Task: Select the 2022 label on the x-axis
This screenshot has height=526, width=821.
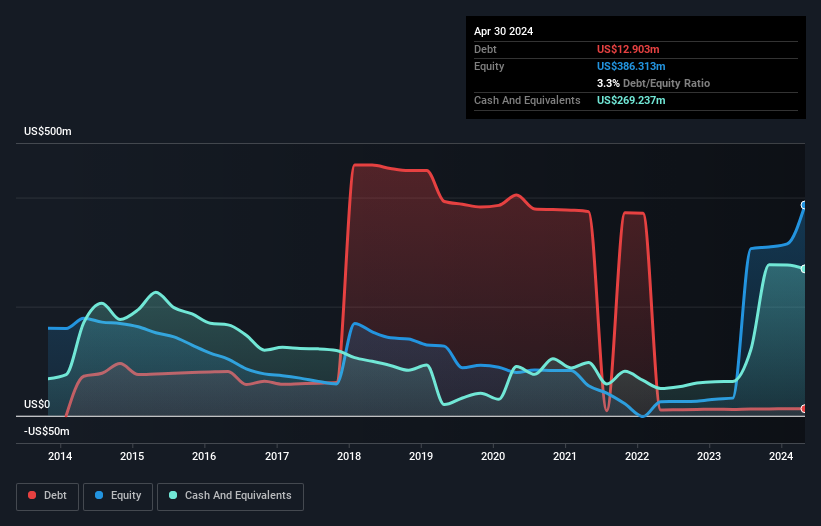Action: pos(637,456)
